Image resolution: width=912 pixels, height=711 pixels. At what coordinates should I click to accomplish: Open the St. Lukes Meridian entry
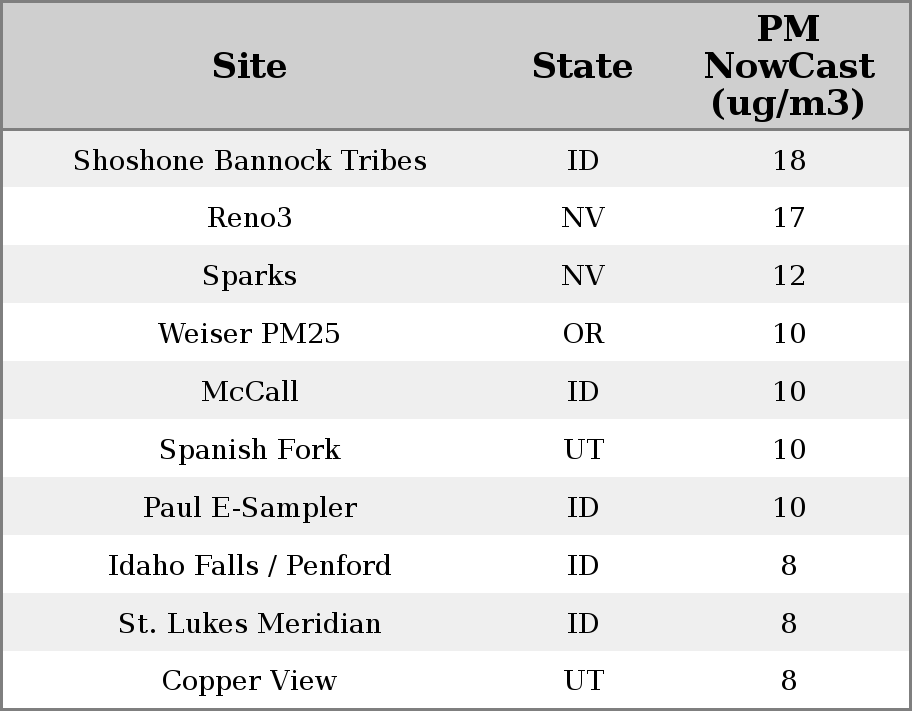(249, 624)
